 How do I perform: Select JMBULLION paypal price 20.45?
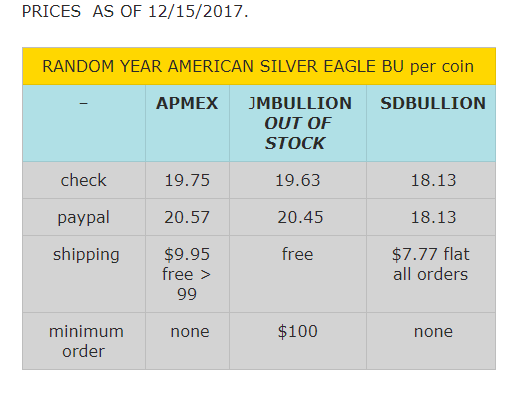300,217
